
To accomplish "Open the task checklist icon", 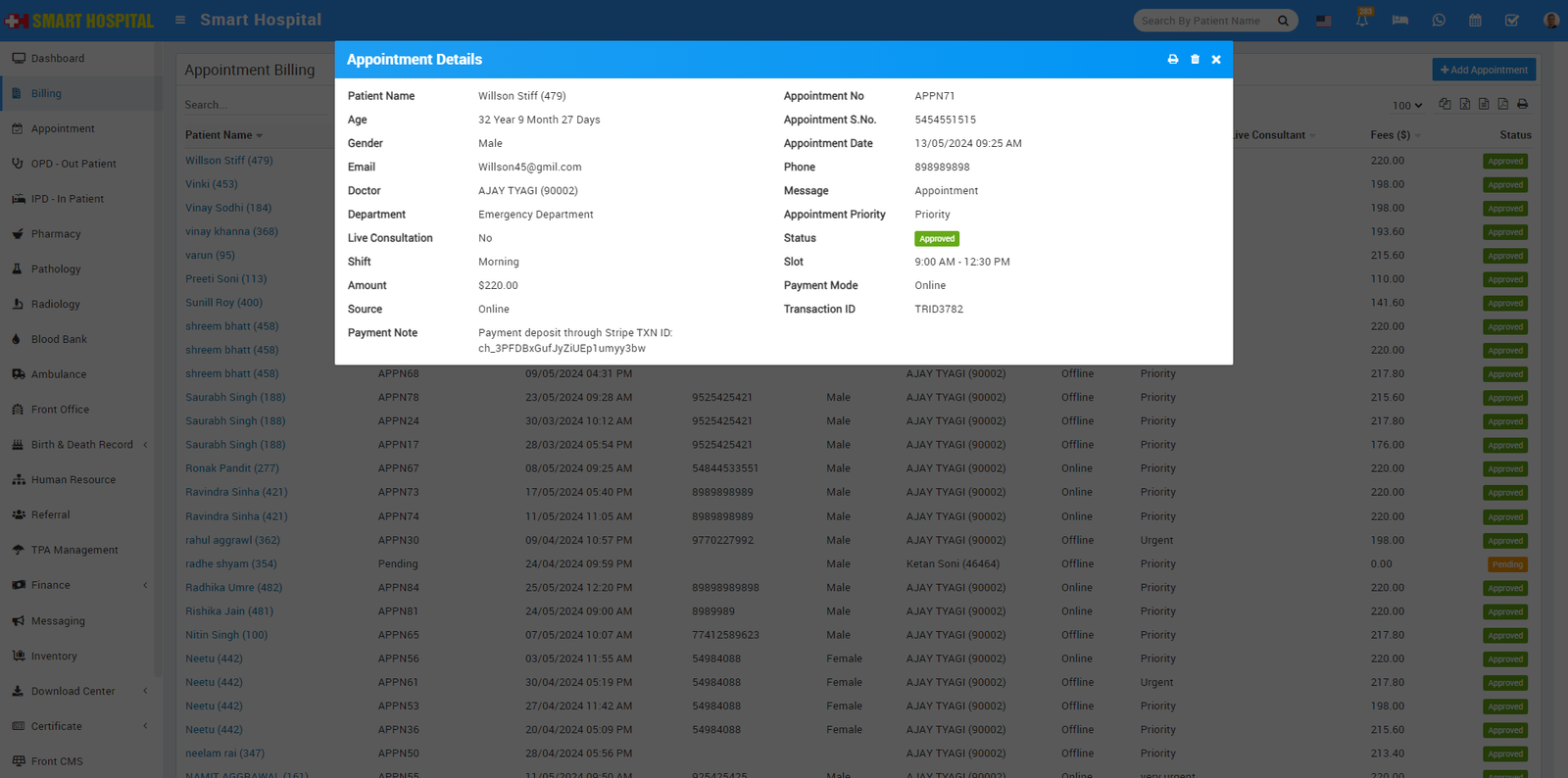I will [x=1512, y=21].
